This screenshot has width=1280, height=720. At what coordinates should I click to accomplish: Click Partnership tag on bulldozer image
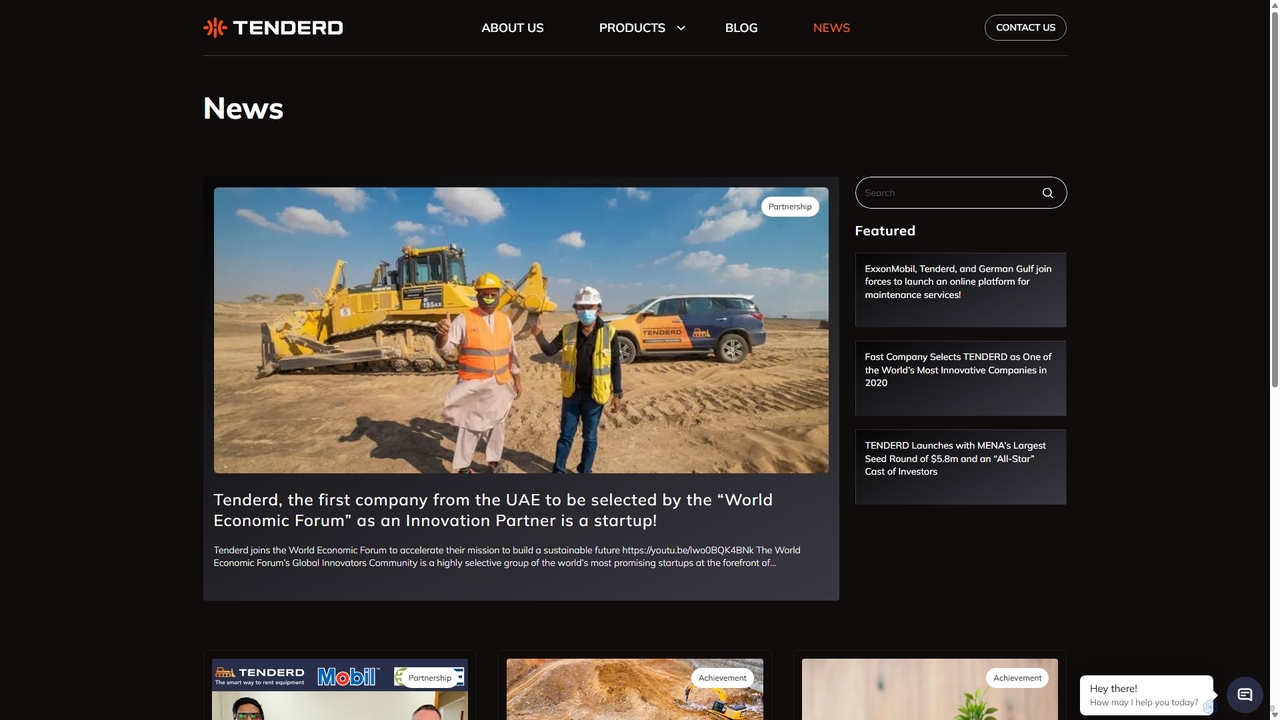[790, 207]
